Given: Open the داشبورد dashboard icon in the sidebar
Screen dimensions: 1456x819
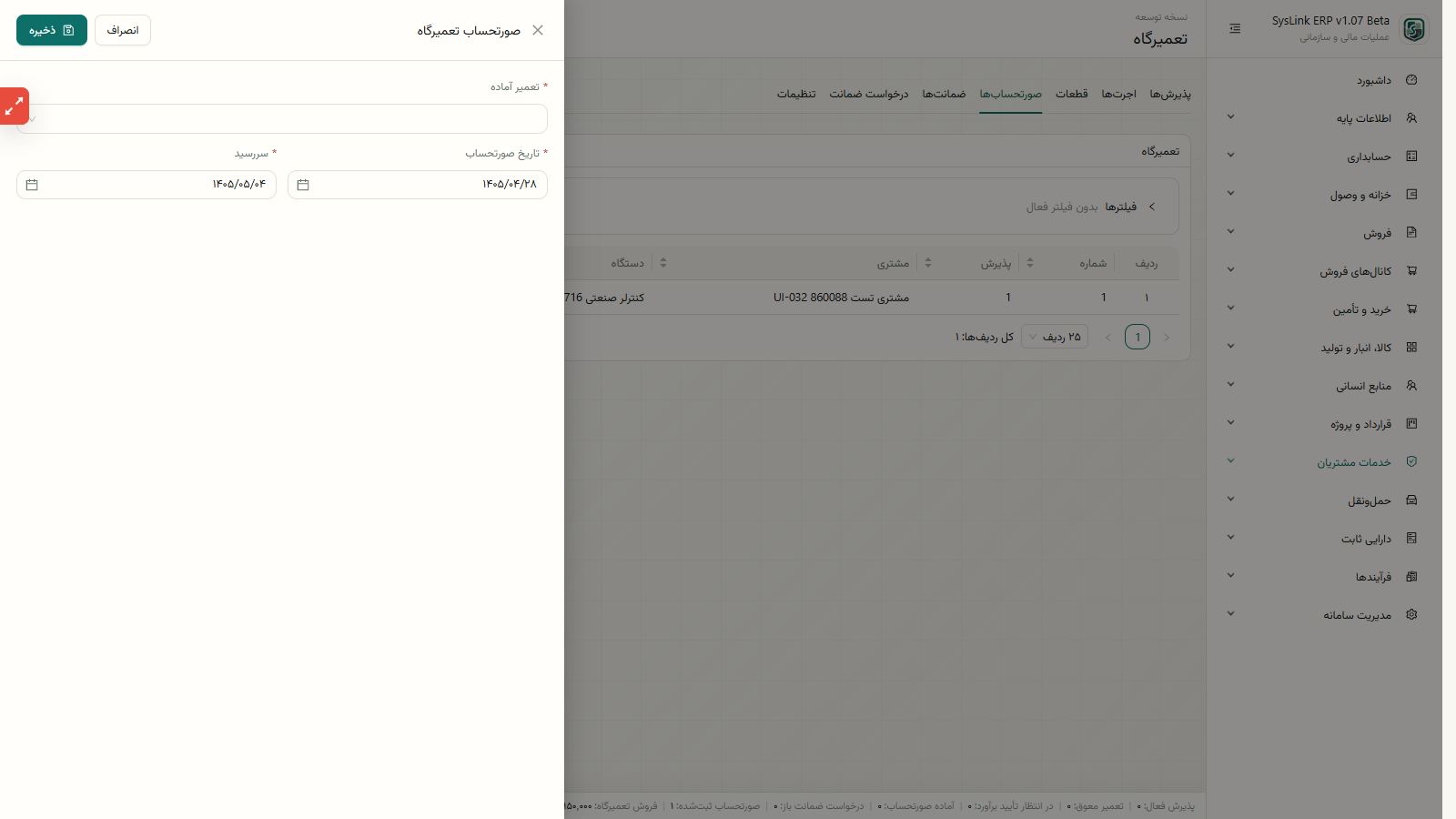Looking at the screenshot, I should [1411, 80].
